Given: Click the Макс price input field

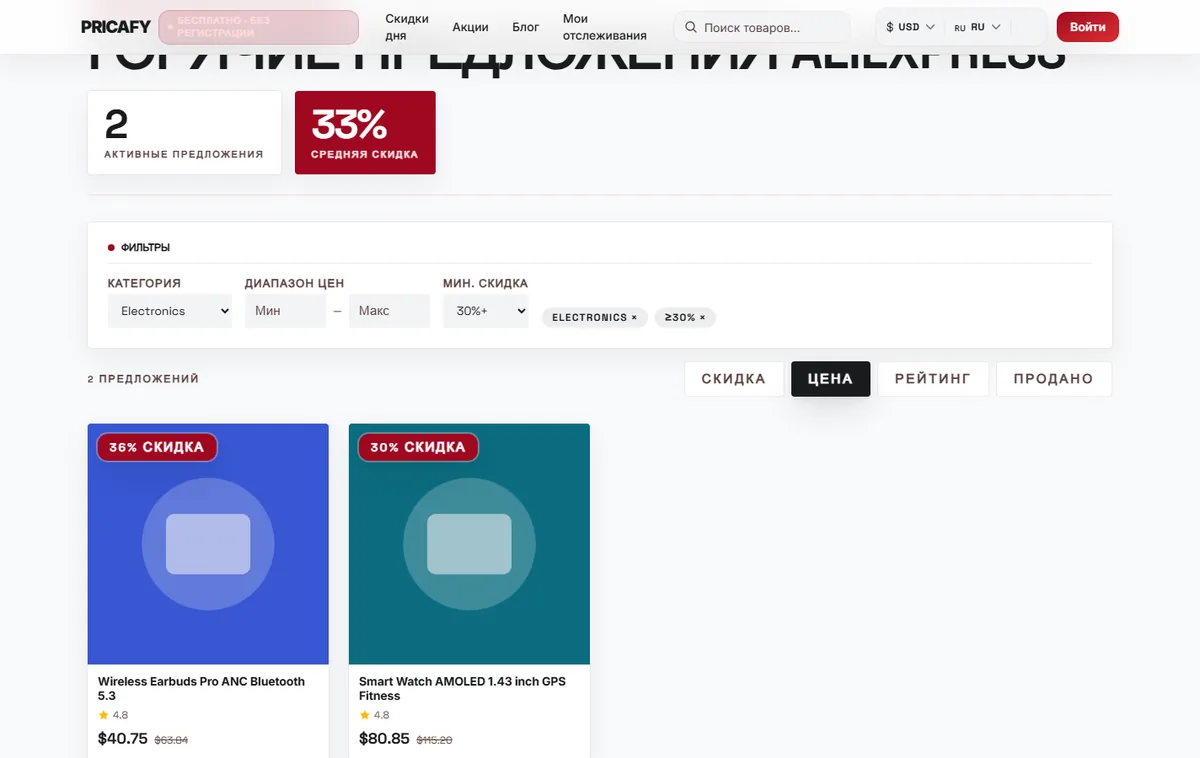Looking at the screenshot, I should tap(389, 311).
